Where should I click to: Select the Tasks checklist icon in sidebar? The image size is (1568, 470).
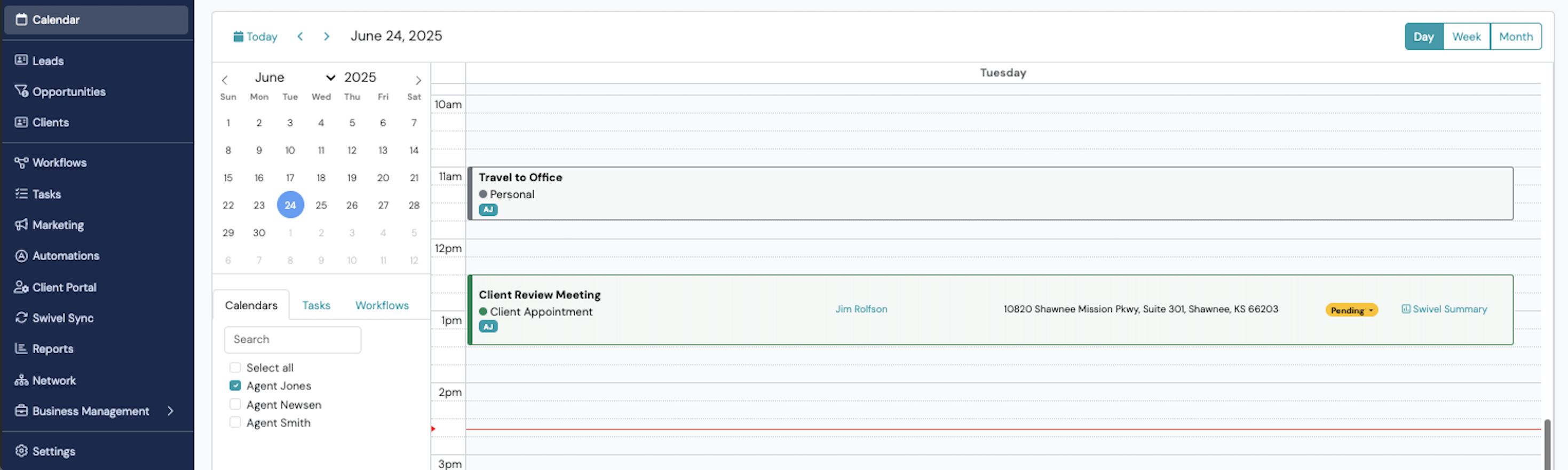click(x=21, y=193)
